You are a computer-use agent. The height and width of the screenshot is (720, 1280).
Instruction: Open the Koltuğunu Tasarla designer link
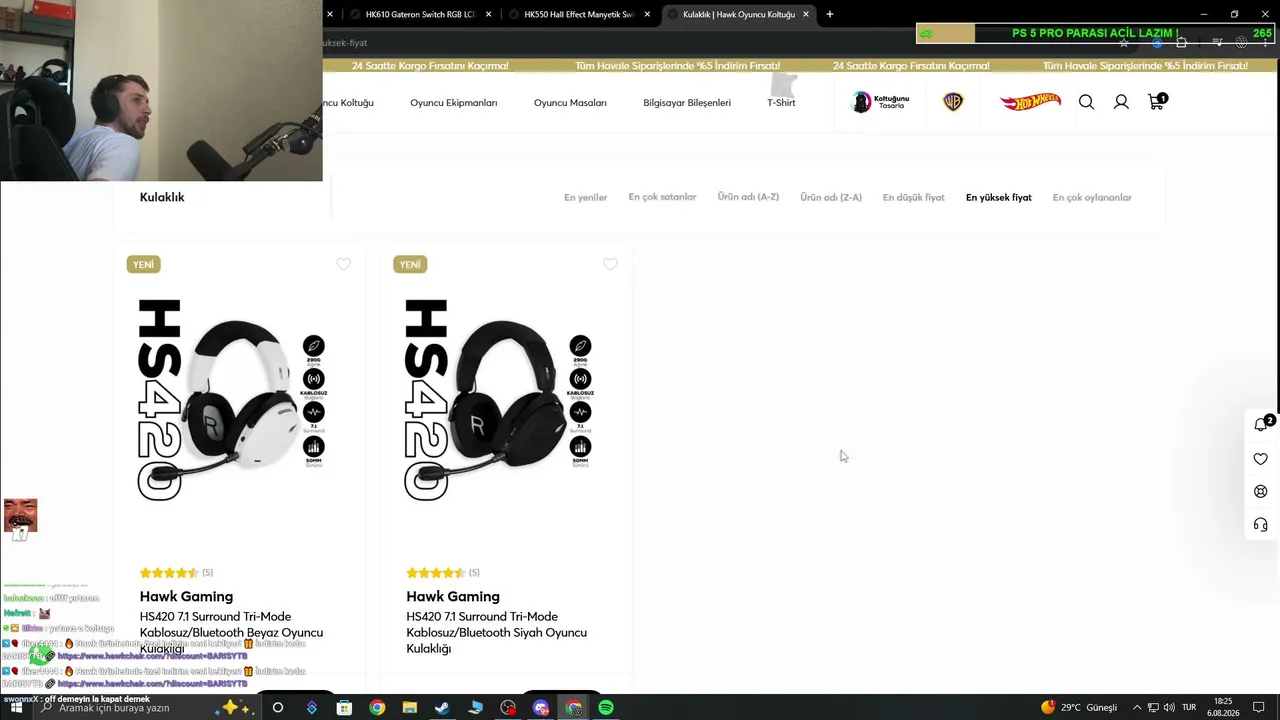(x=880, y=102)
